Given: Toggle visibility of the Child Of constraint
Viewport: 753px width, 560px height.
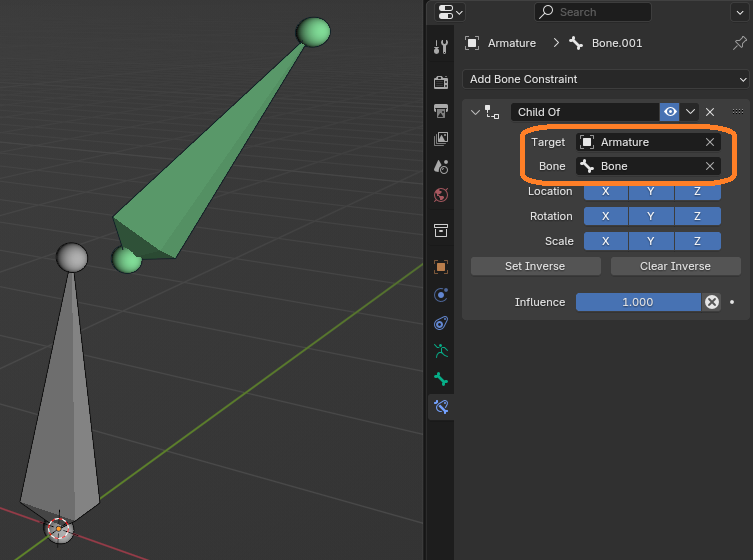Looking at the screenshot, I should (x=670, y=112).
